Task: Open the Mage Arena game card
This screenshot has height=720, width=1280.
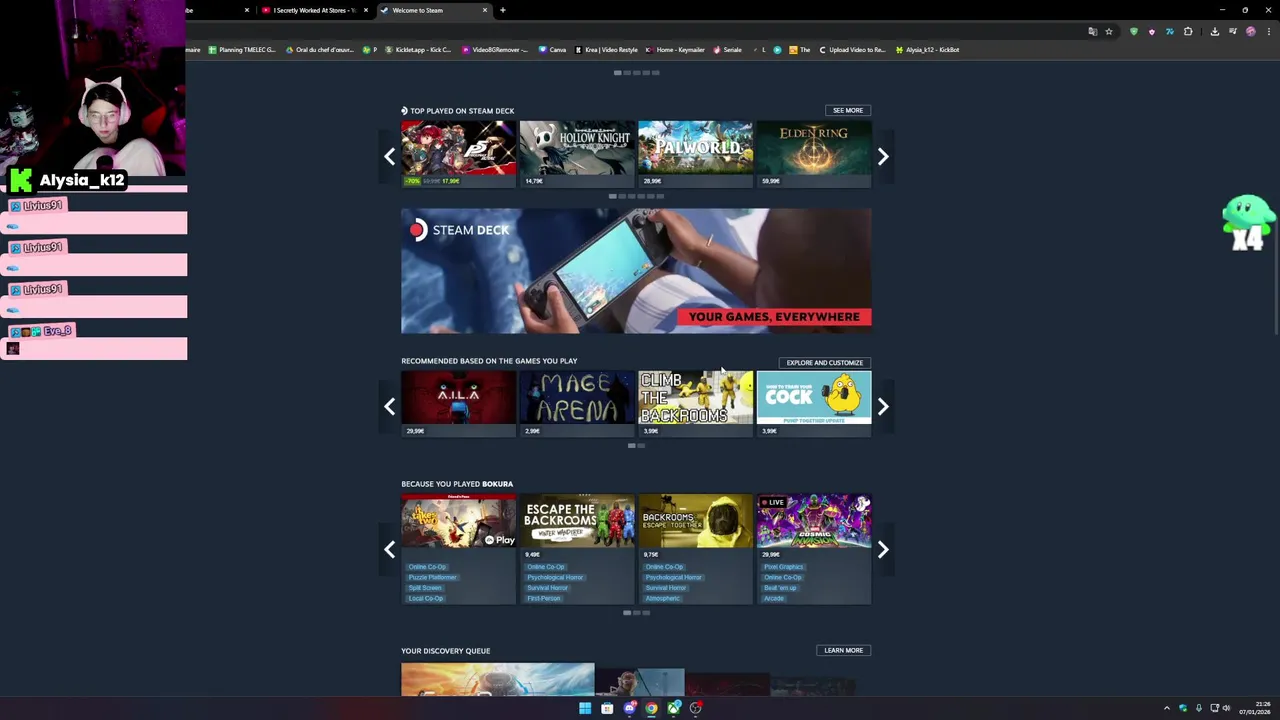Action: point(577,403)
